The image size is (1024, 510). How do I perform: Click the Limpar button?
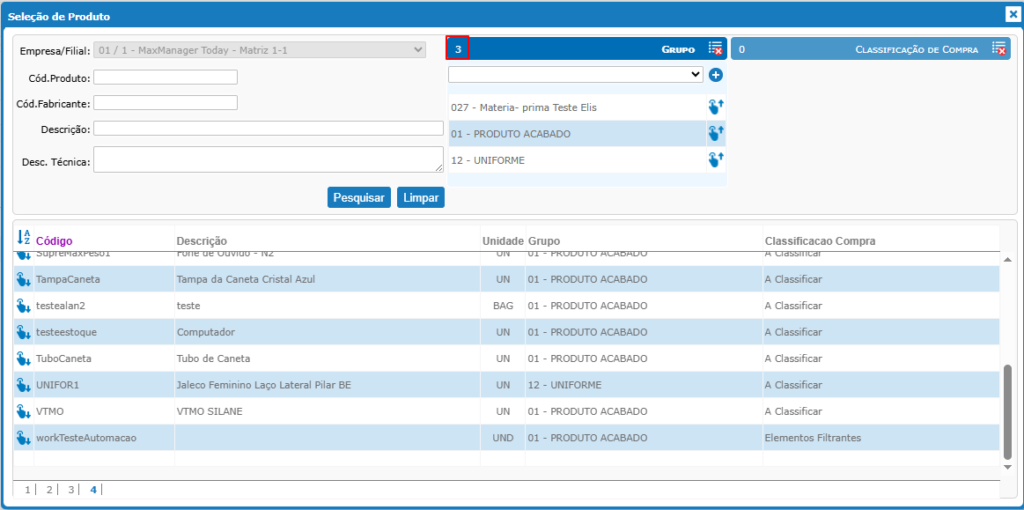420,198
